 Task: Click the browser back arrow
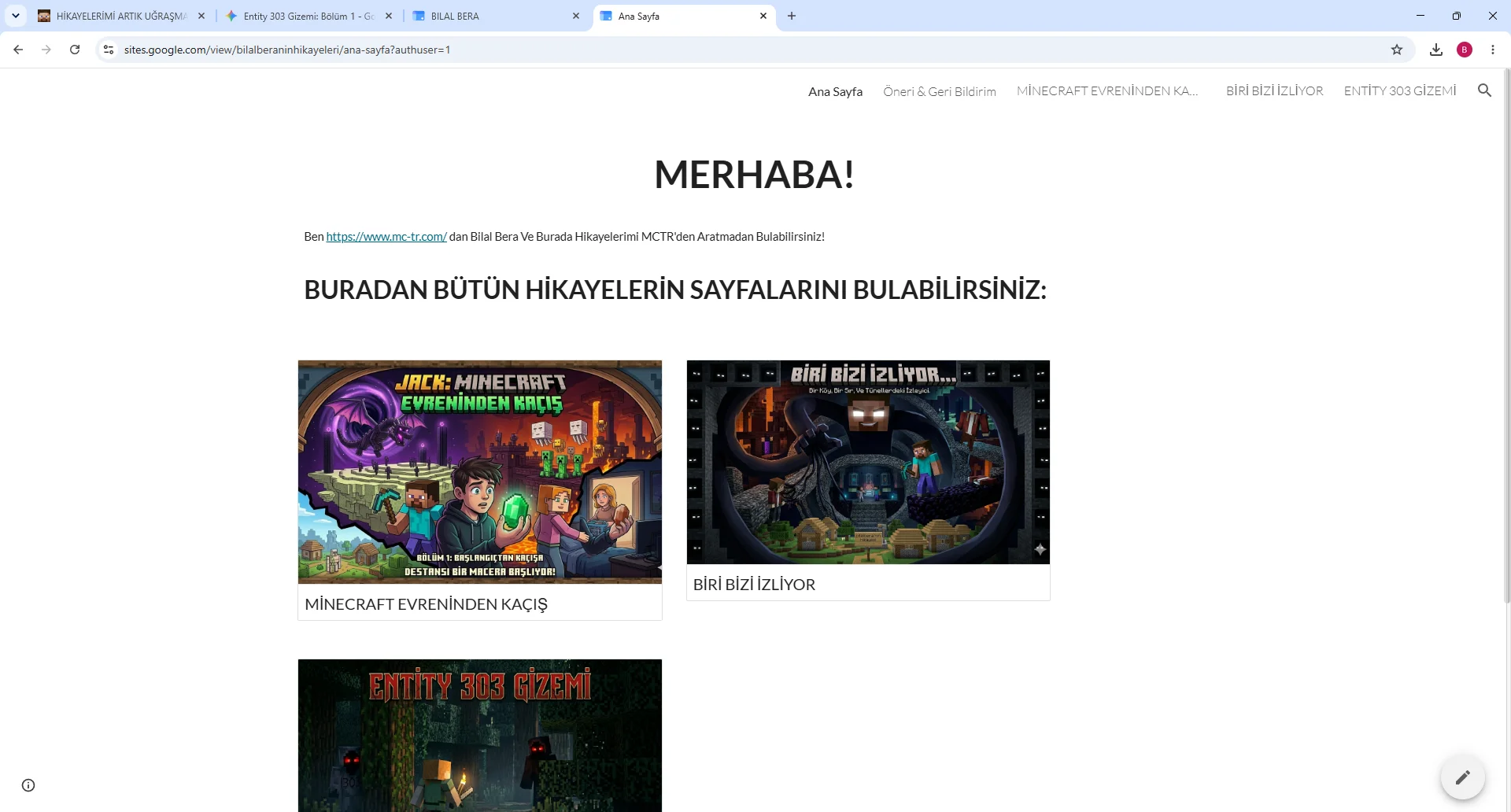[18, 50]
